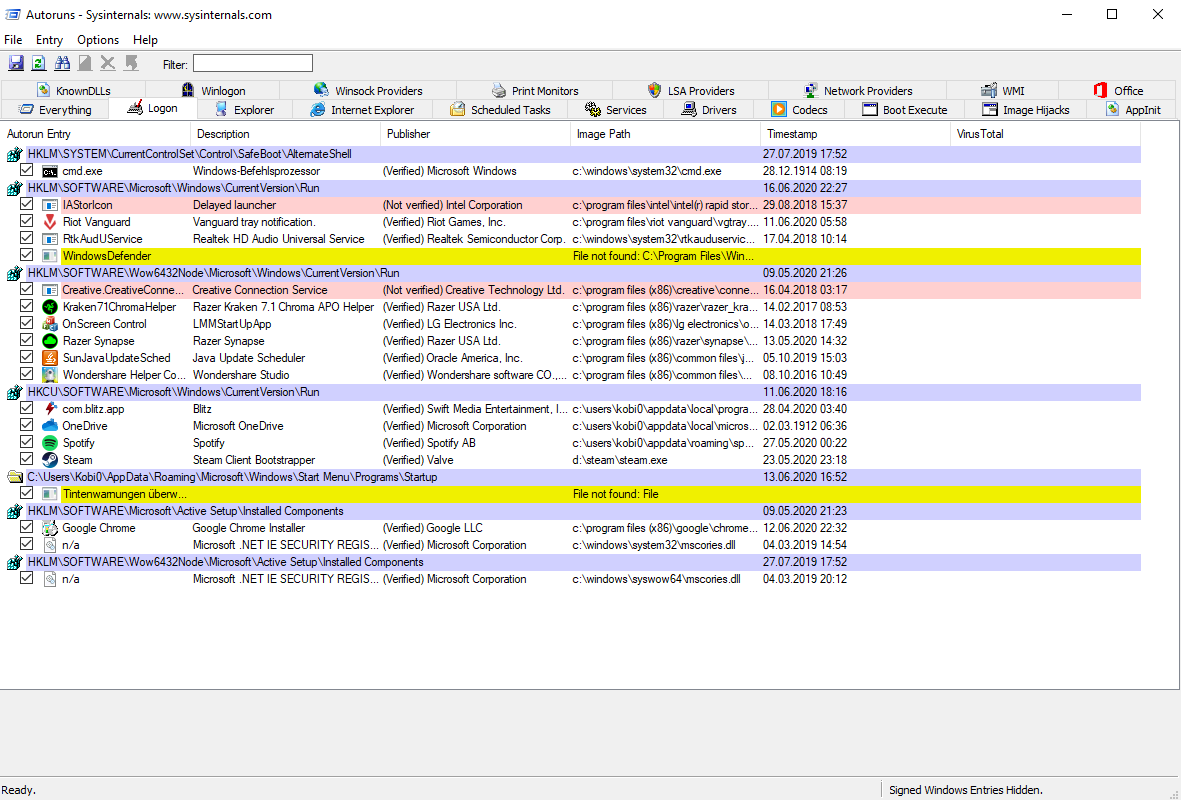Click the cmd.exe entry icon
Viewport: 1181px width, 800px height.
(x=50, y=171)
